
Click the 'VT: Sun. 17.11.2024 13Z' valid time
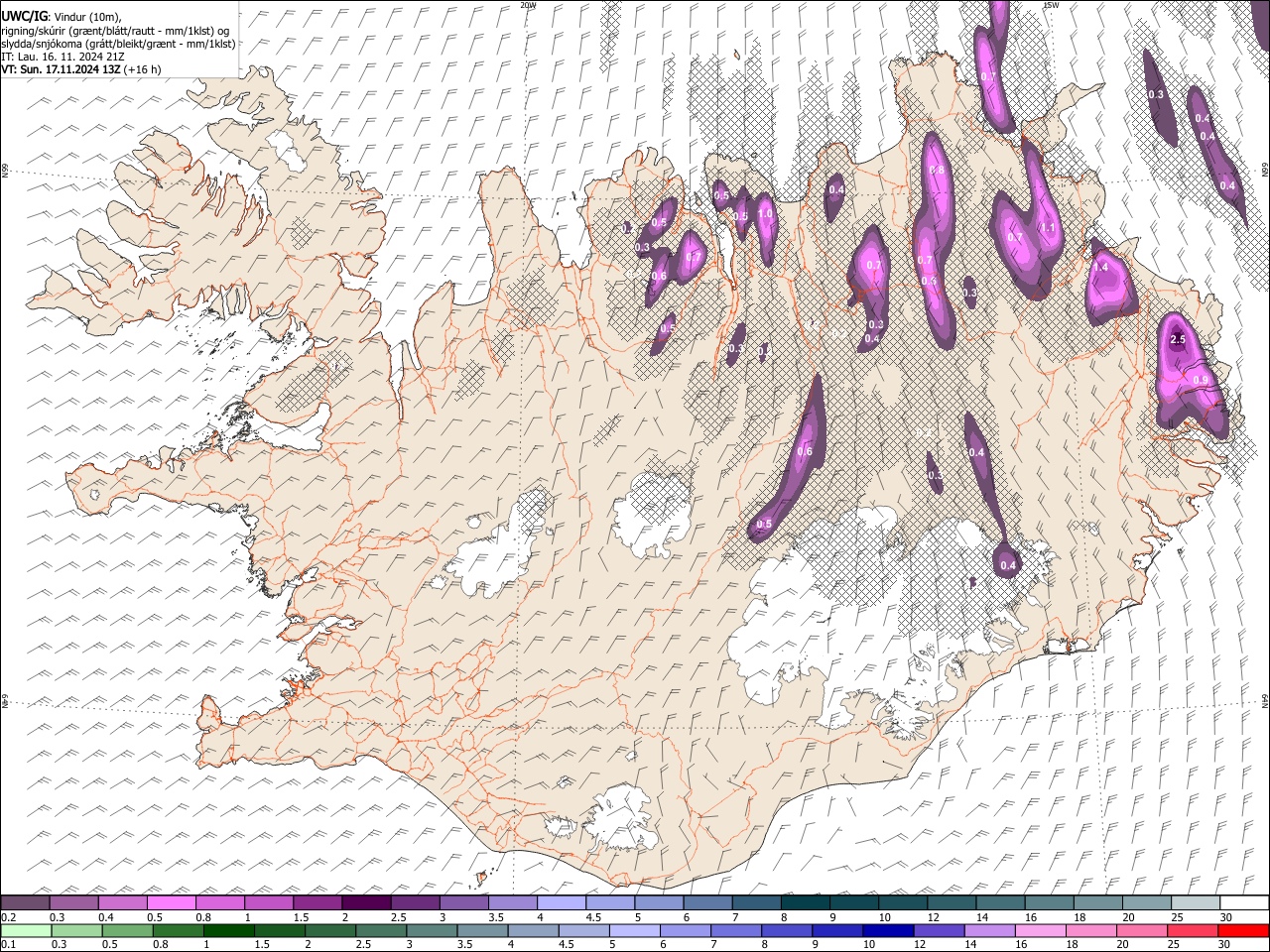(62, 69)
